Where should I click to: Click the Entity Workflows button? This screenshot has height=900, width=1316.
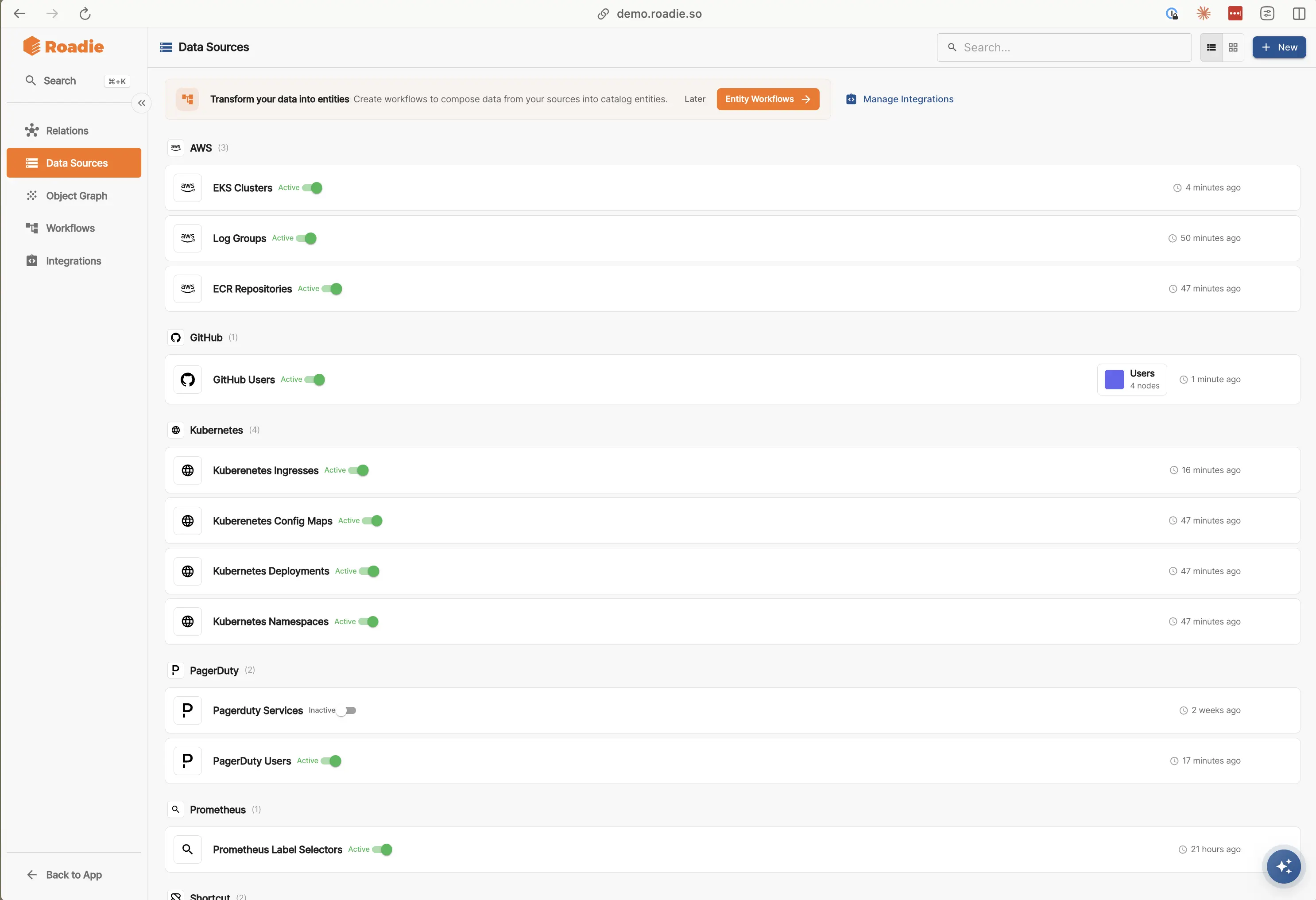[x=768, y=99]
